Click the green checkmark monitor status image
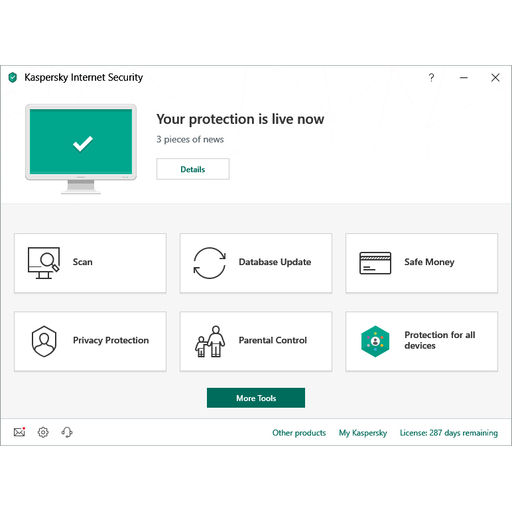The image size is (512, 512). [x=81, y=149]
